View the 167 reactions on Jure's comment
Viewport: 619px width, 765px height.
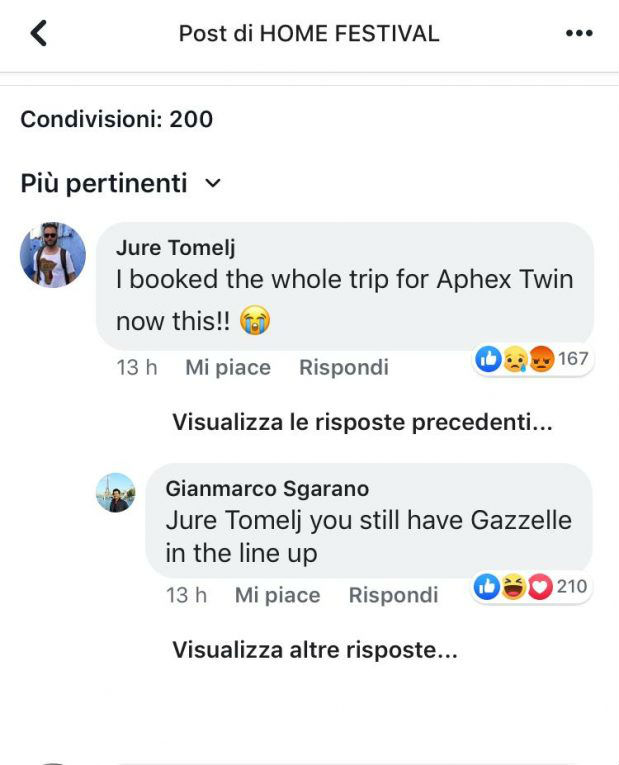(532, 359)
